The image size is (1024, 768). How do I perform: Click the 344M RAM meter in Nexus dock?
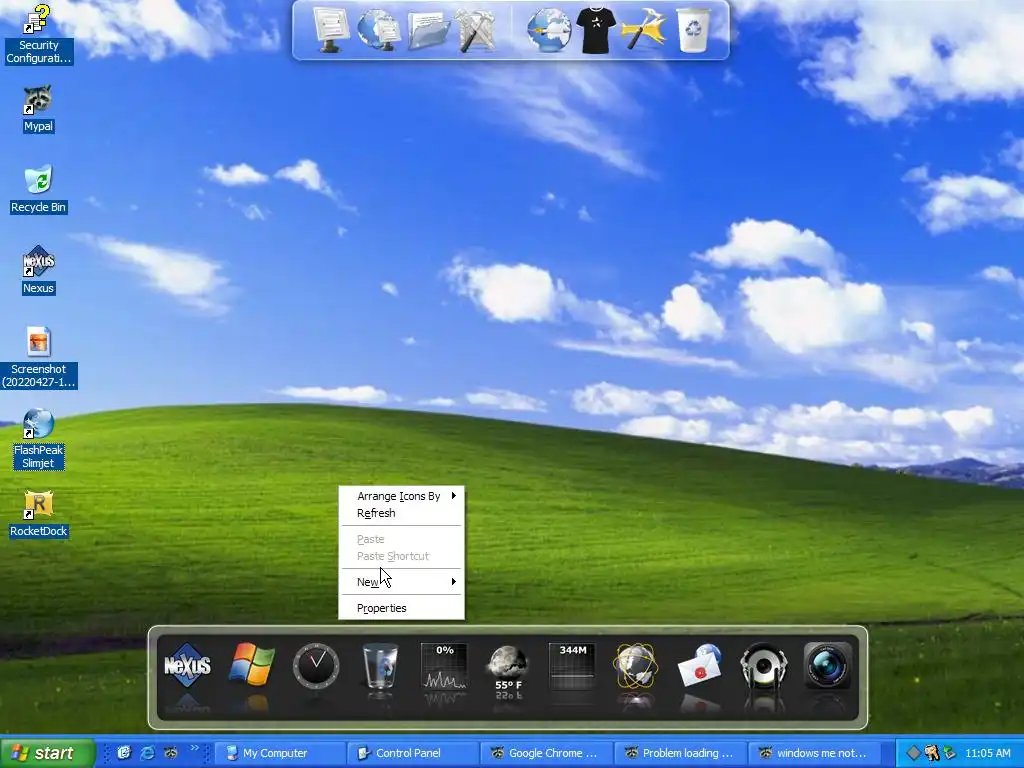coord(572,666)
